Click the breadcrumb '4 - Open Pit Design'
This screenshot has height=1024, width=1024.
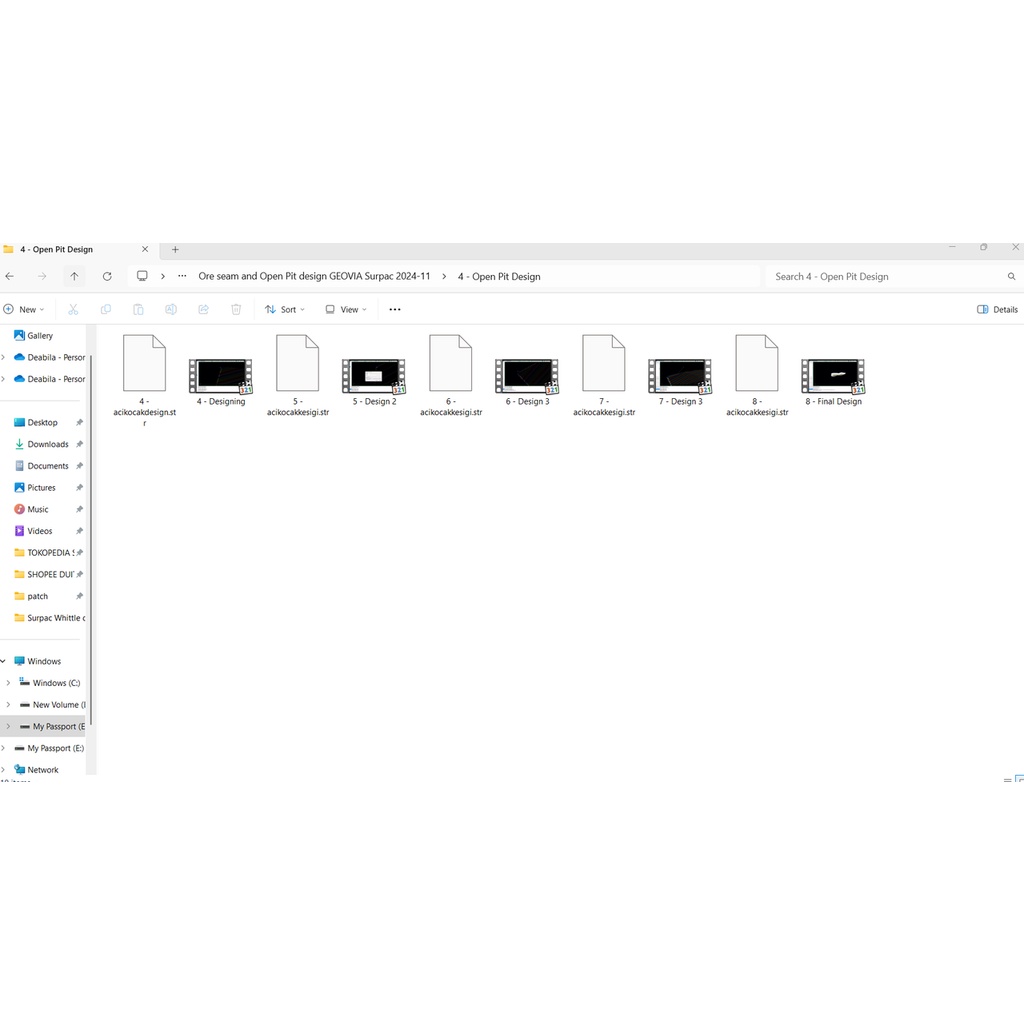[499, 276]
